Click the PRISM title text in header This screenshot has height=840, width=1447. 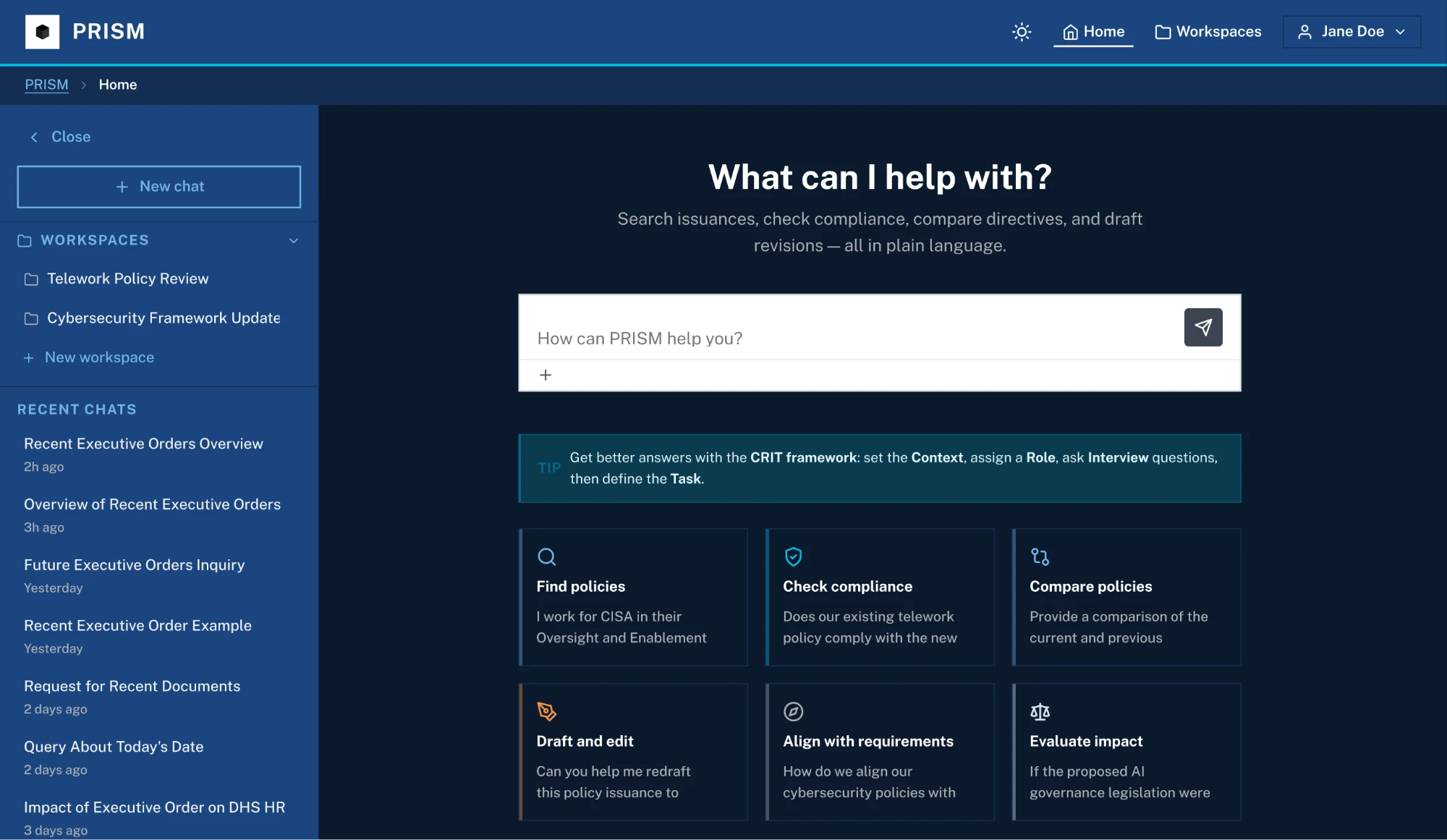[109, 32]
